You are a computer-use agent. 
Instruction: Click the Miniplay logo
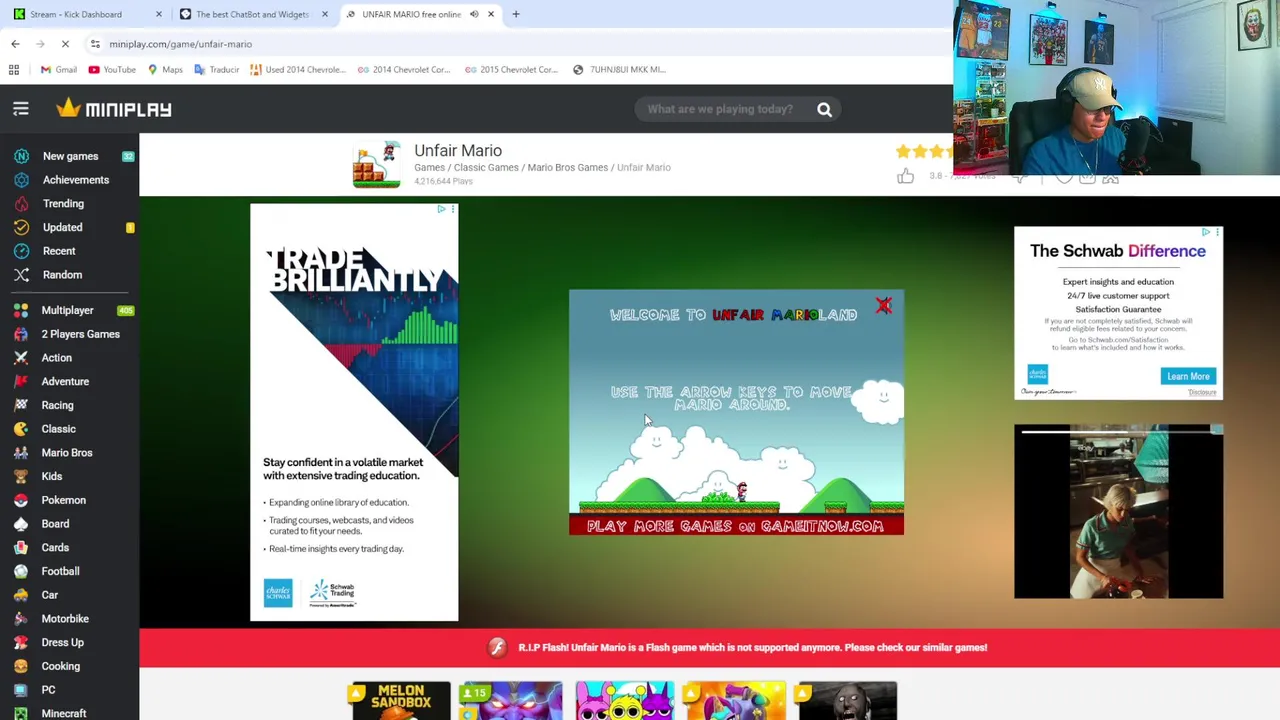pyautogui.click(x=114, y=108)
